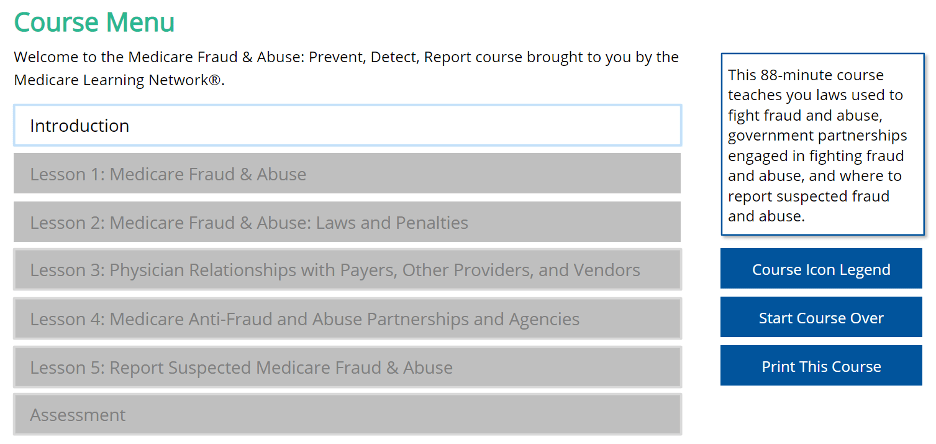
Task: Click "engaged in fighting fraud" in the info box
Action: [816, 156]
